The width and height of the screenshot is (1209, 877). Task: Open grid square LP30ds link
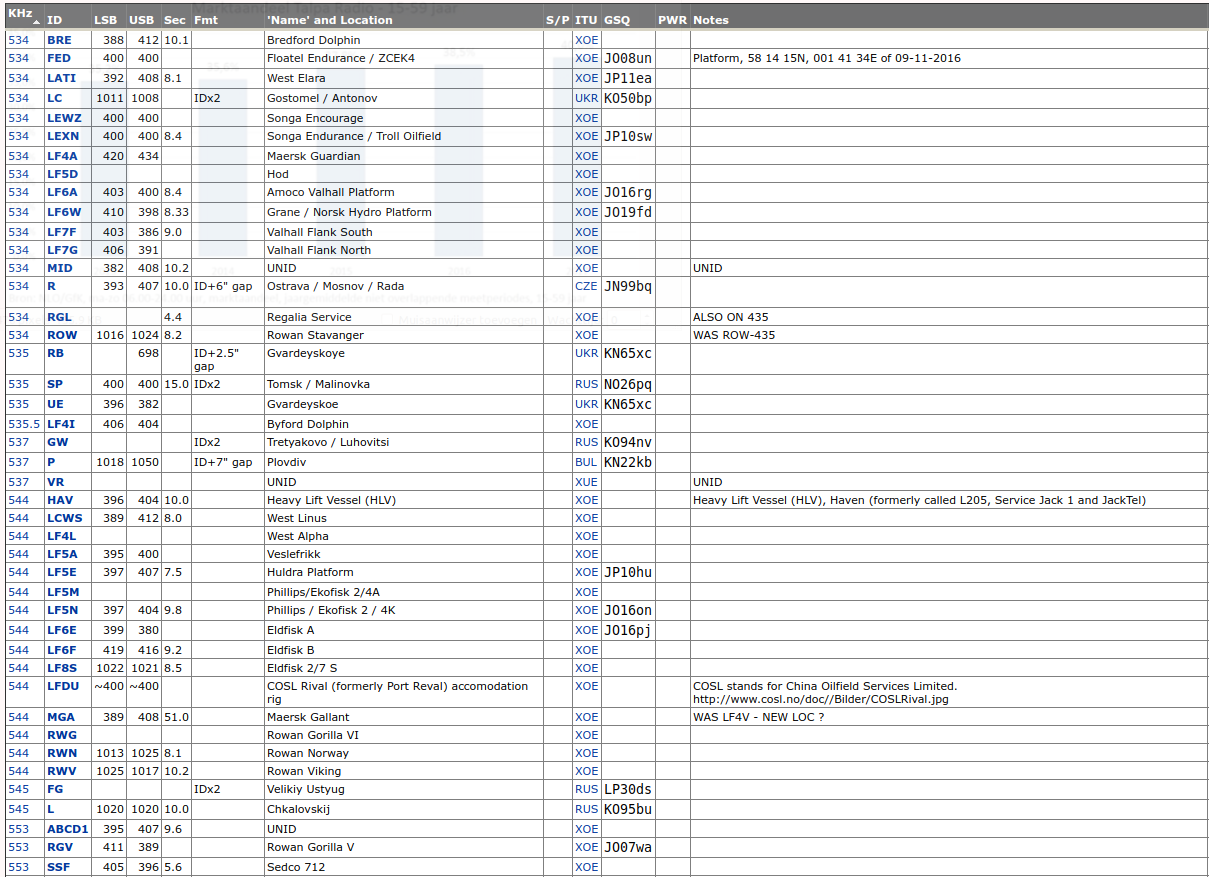[628, 790]
